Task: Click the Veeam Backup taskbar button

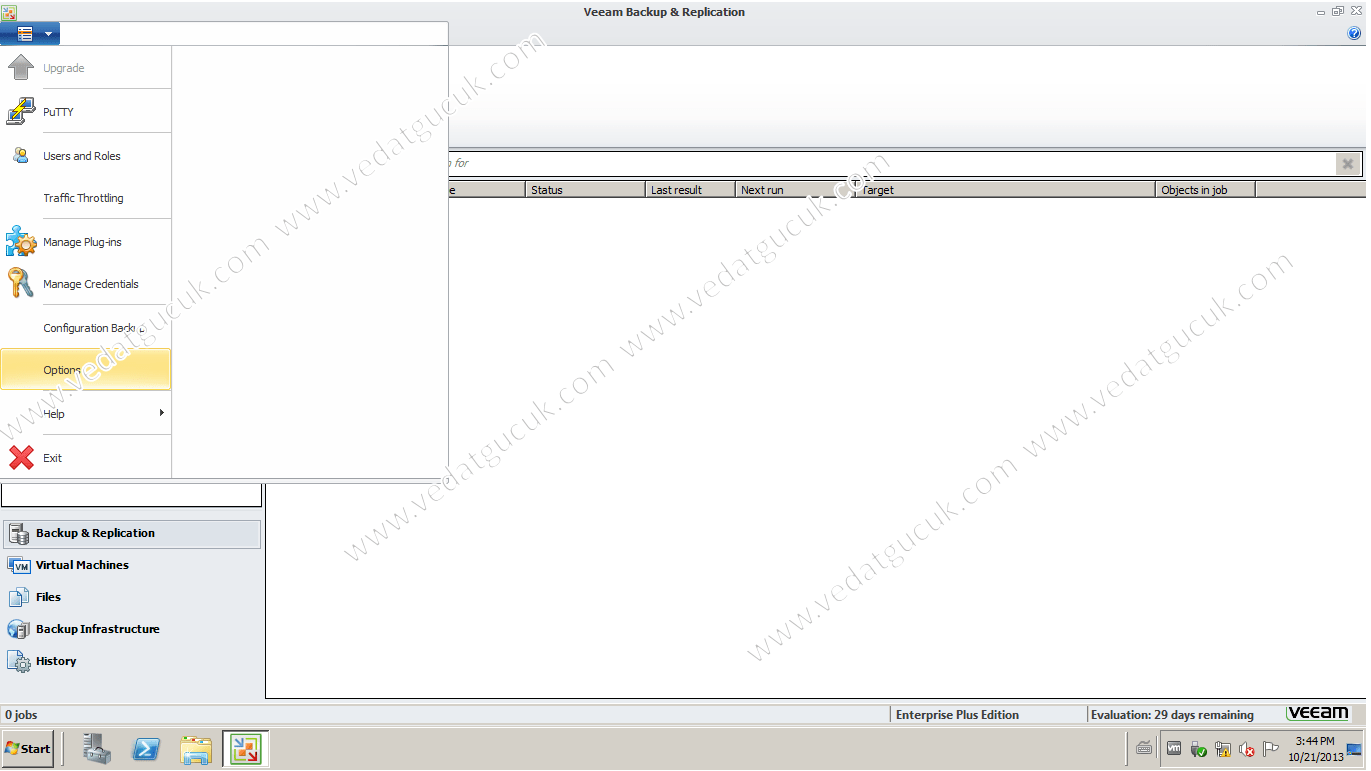Action: point(245,749)
